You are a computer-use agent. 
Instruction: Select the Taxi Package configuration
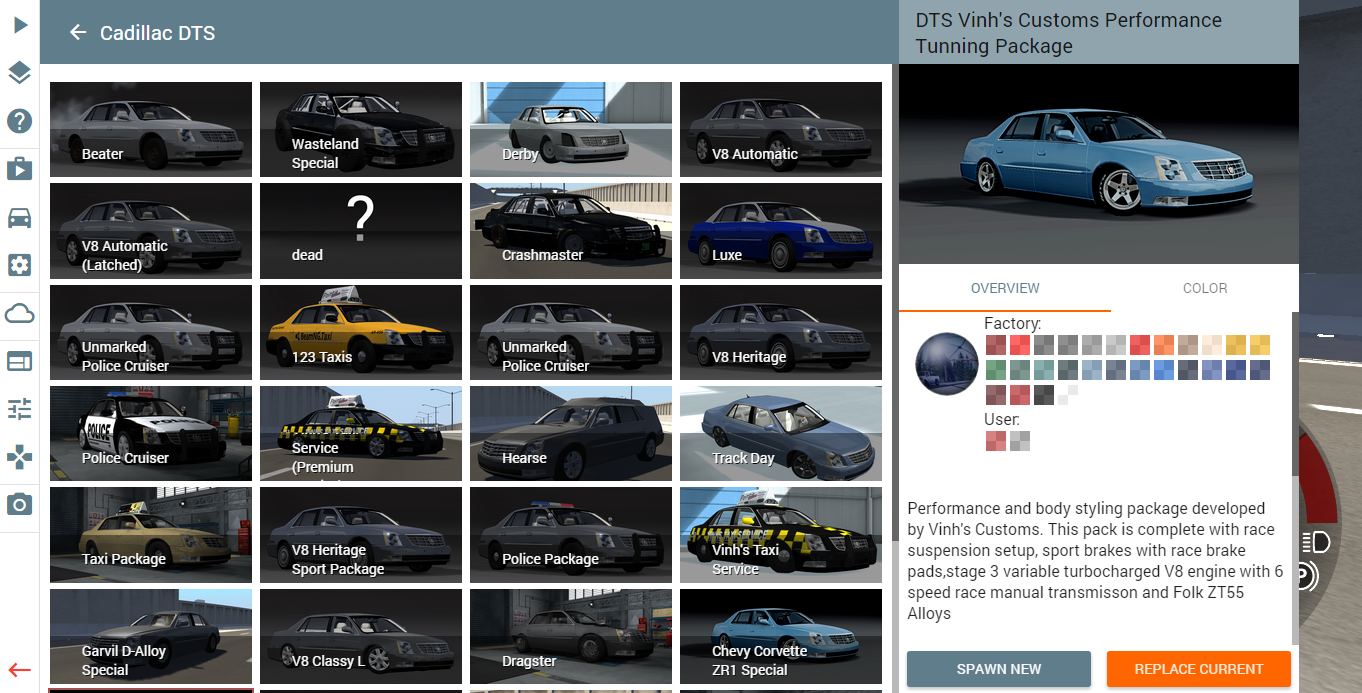151,535
